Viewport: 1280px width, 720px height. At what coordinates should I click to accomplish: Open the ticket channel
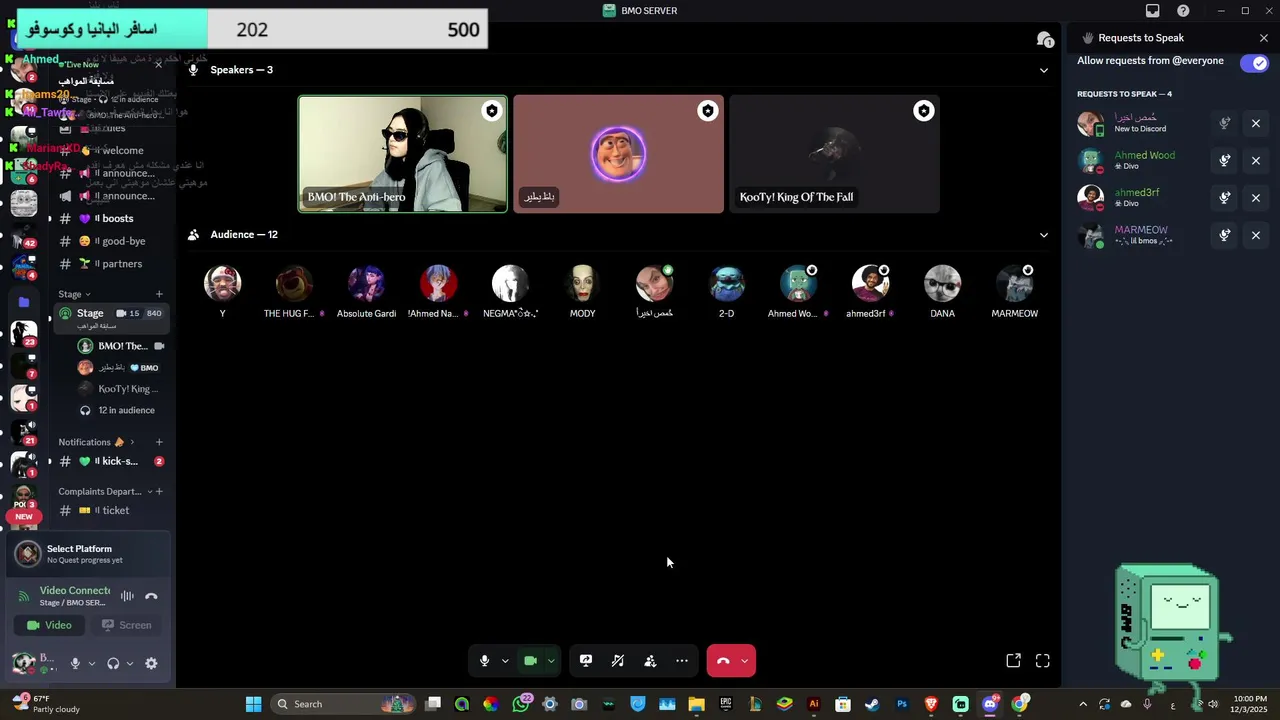click(x=110, y=510)
